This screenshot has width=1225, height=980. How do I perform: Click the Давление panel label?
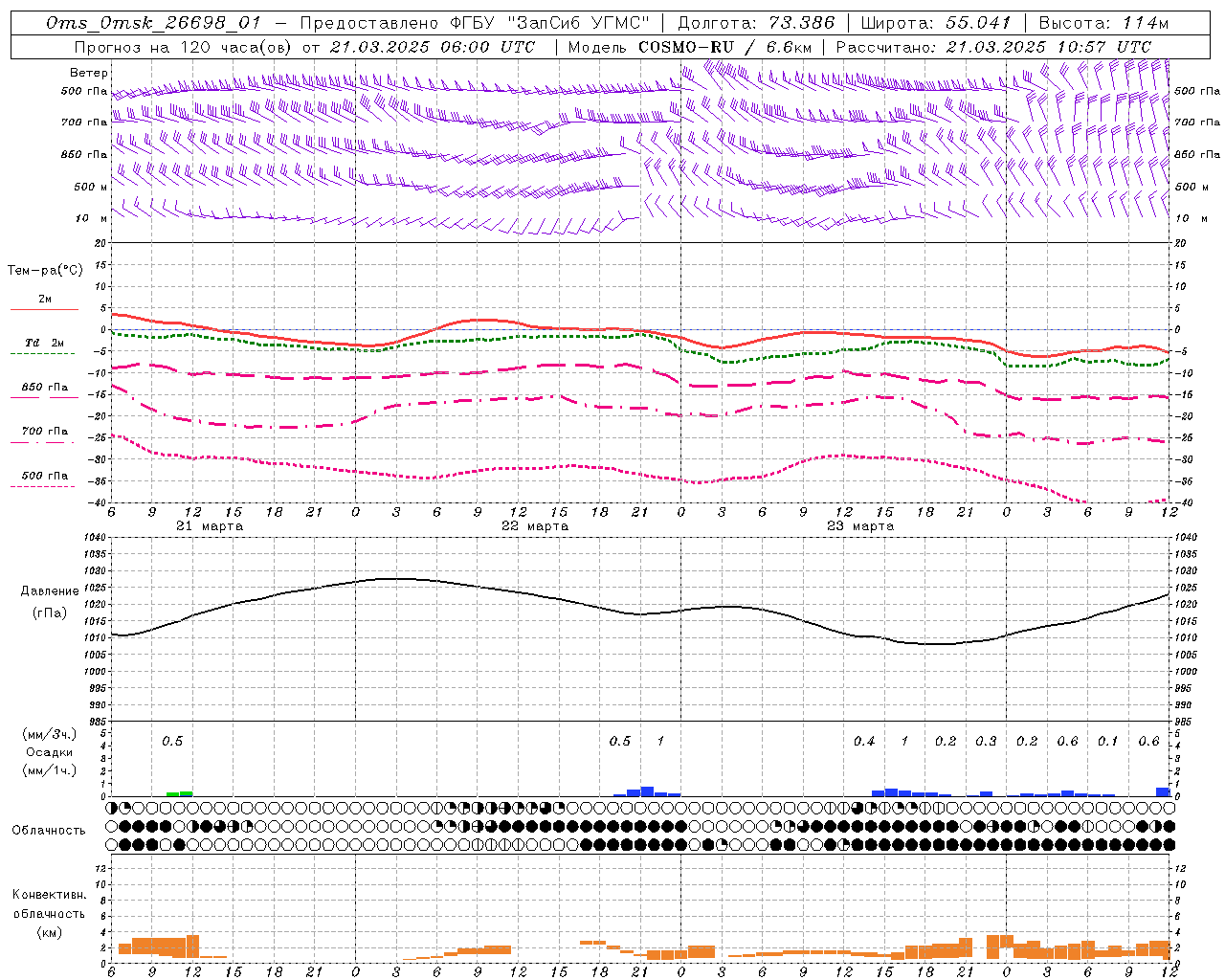pos(50,591)
